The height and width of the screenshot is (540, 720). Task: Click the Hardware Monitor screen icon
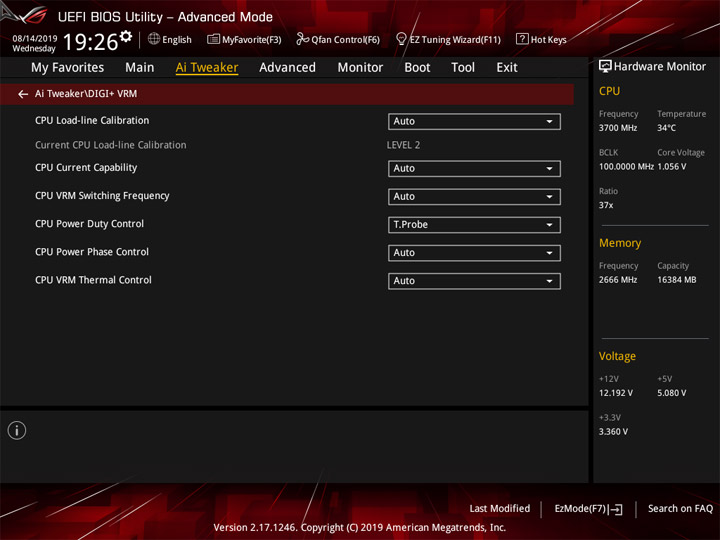(605, 67)
